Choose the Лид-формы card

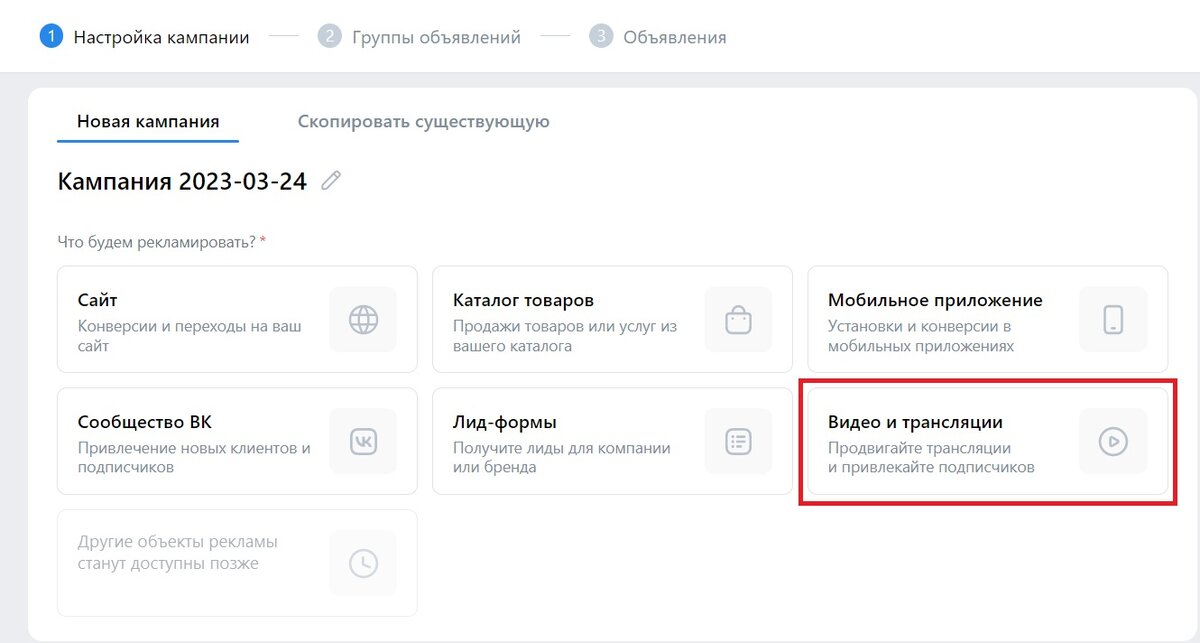(612, 441)
